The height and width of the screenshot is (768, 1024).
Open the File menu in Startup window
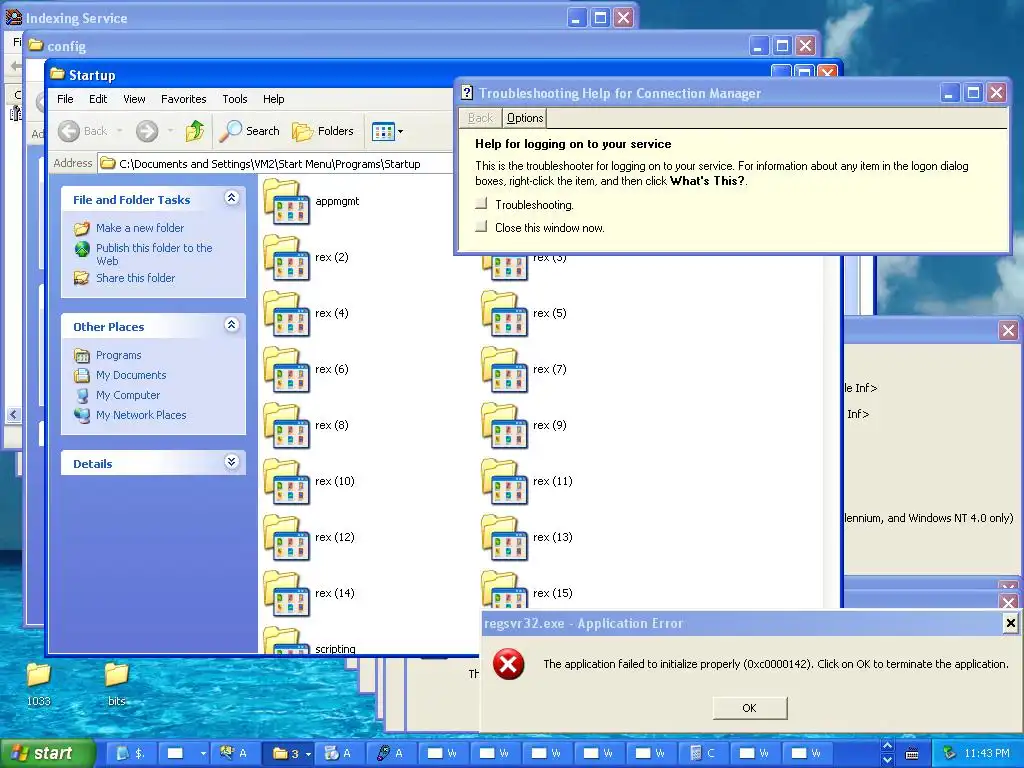click(65, 99)
